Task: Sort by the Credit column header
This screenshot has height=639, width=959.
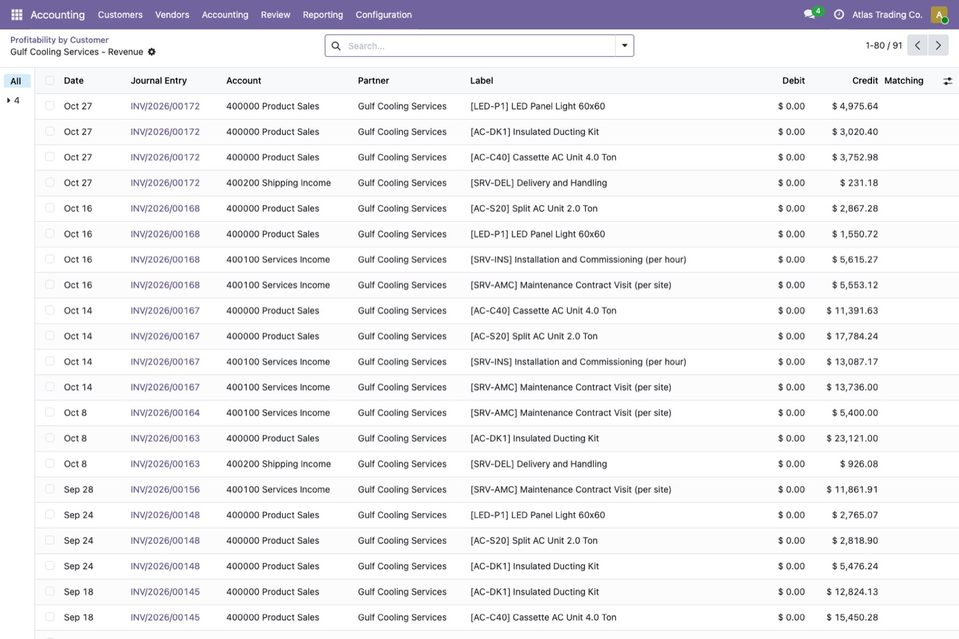Action: pyautogui.click(x=865, y=81)
